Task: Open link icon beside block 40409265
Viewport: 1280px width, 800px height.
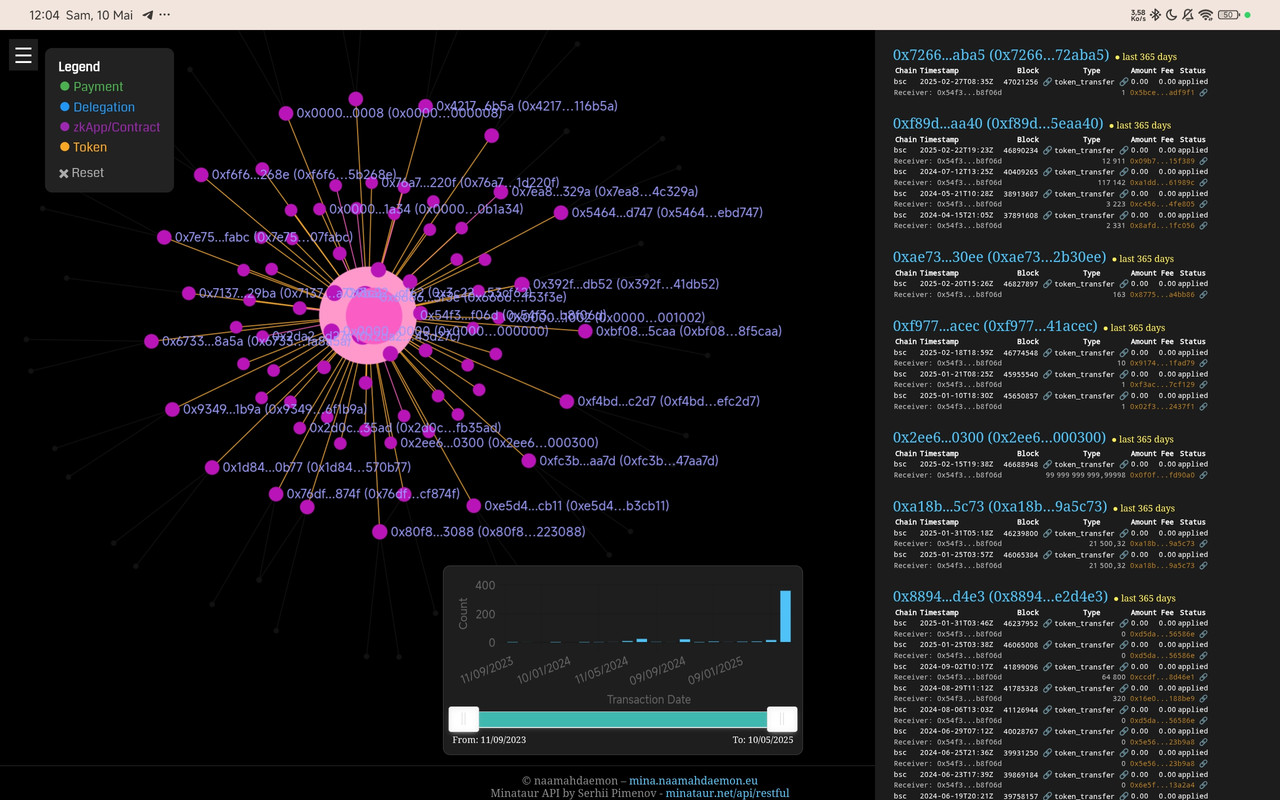Action: [x=1047, y=172]
